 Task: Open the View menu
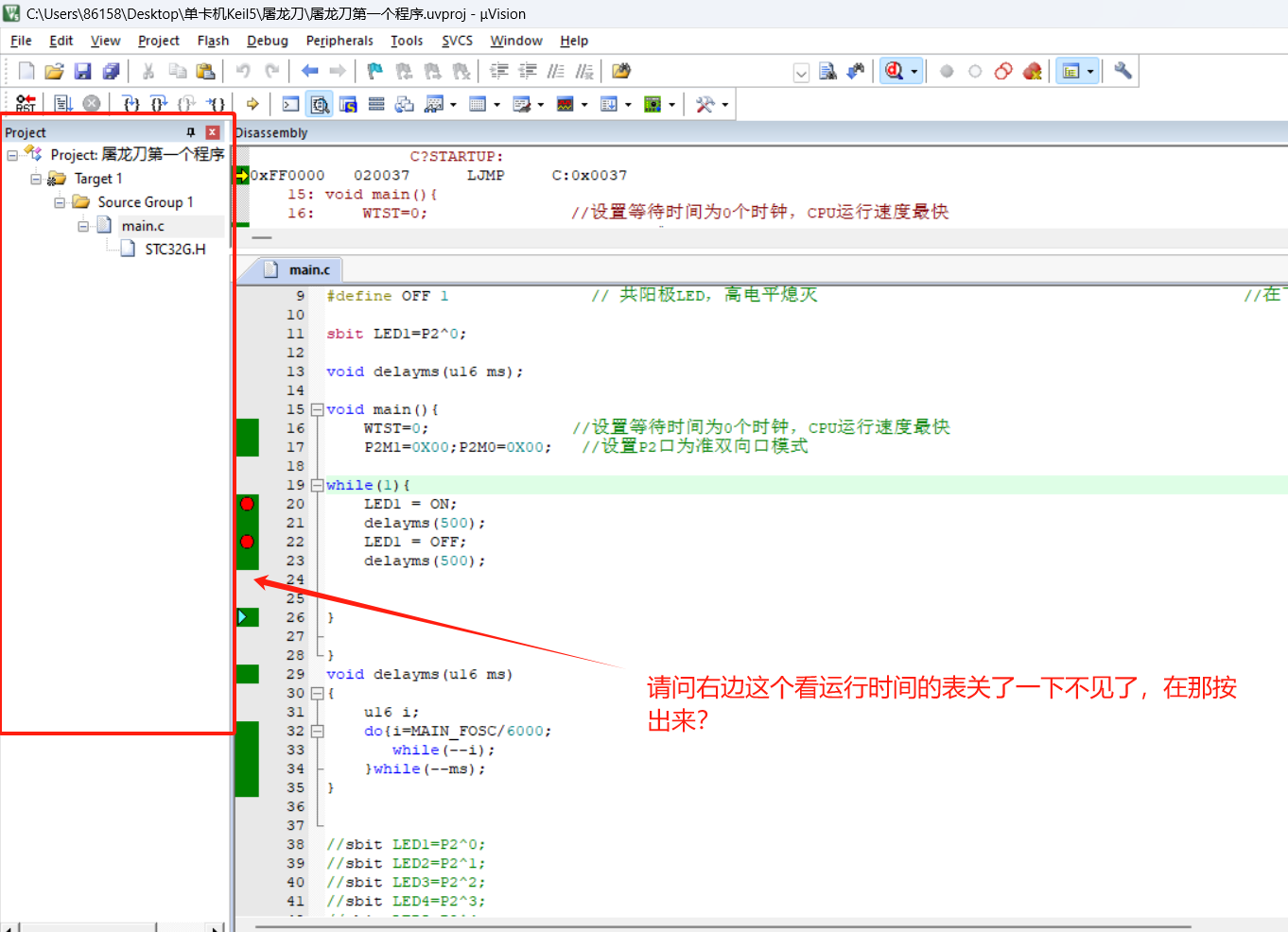[x=105, y=41]
